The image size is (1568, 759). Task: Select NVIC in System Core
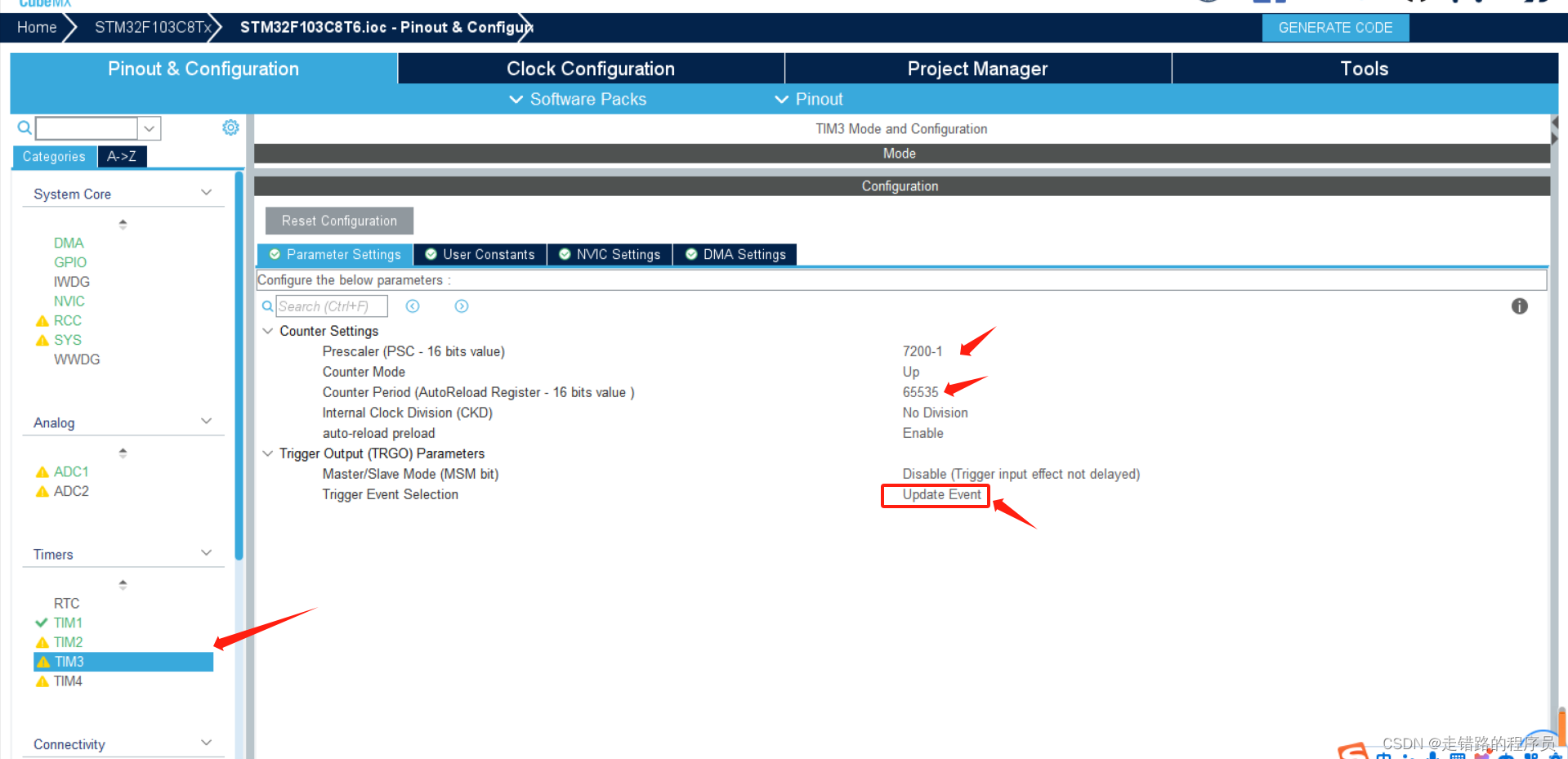[69, 301]
